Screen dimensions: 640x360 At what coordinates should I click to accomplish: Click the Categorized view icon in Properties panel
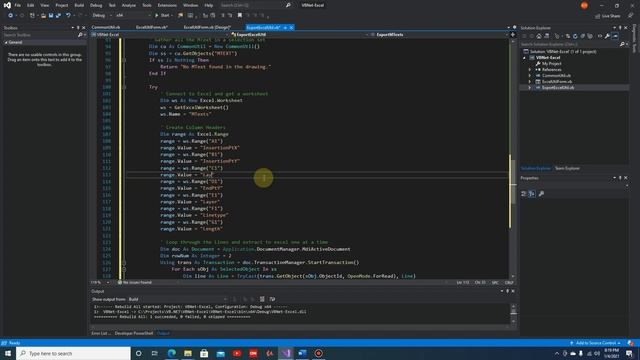click(524, 194)
